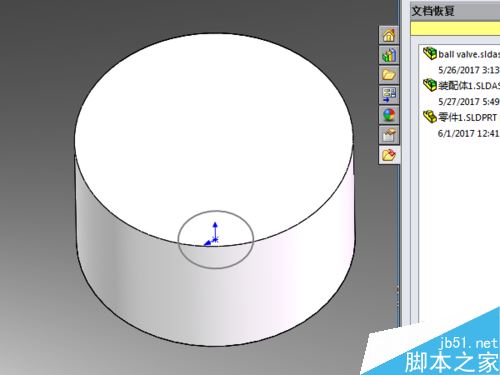The image size is (500, 375).
Task: Click the 5/27/2017 timestamp entry
Action: [469, 102]
